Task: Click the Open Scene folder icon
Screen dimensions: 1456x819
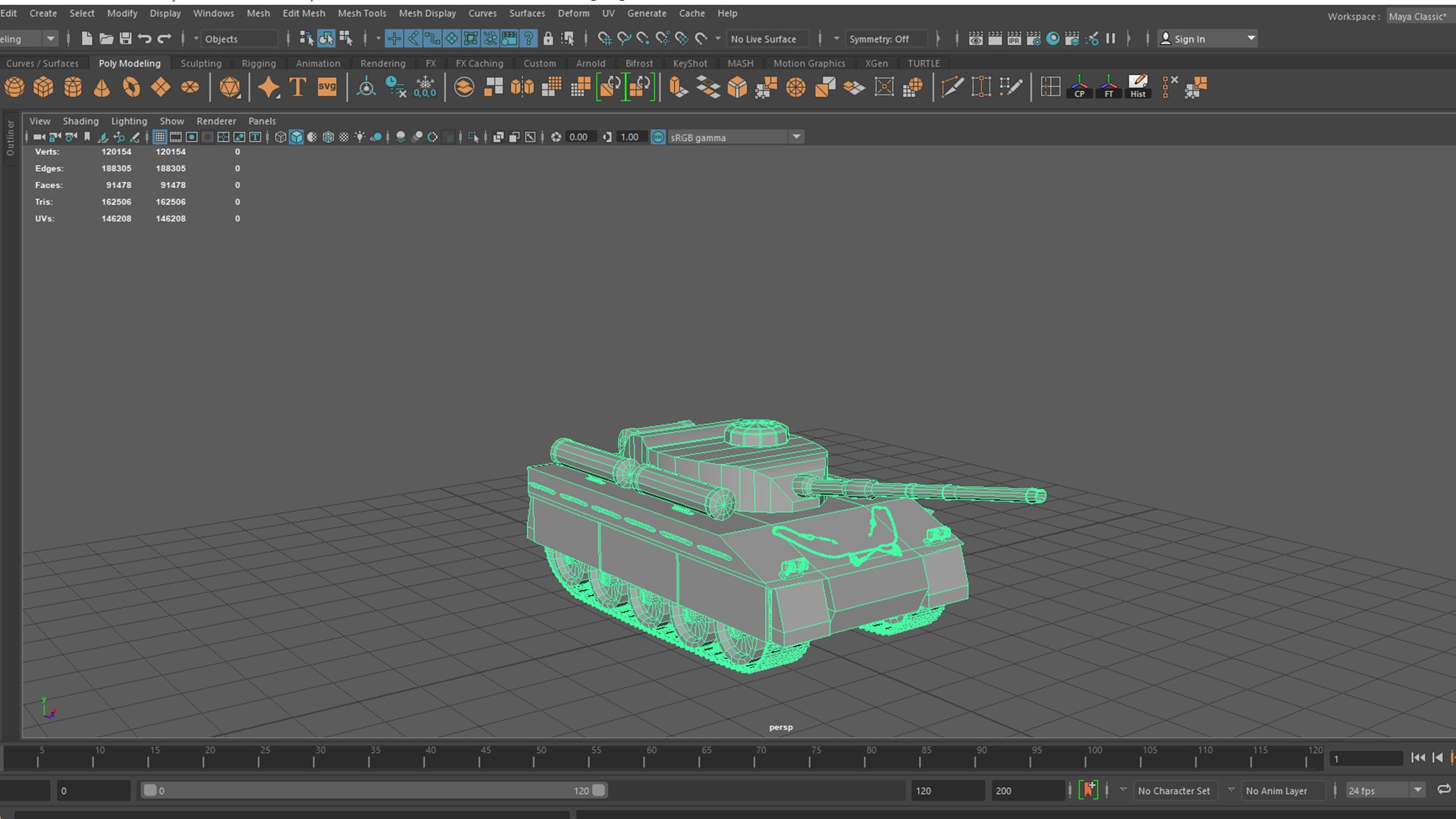Action: [106, 39]
